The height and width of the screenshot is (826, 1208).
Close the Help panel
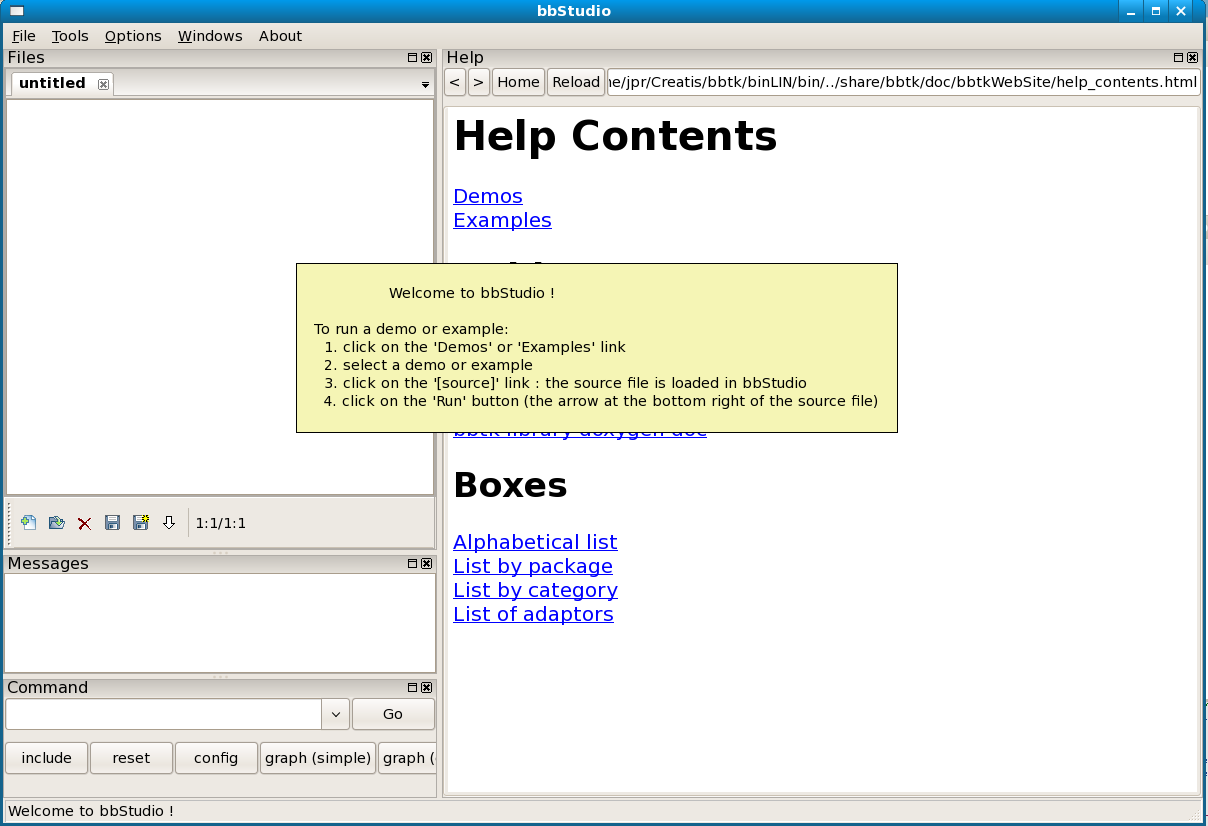tap(1191, 58)
